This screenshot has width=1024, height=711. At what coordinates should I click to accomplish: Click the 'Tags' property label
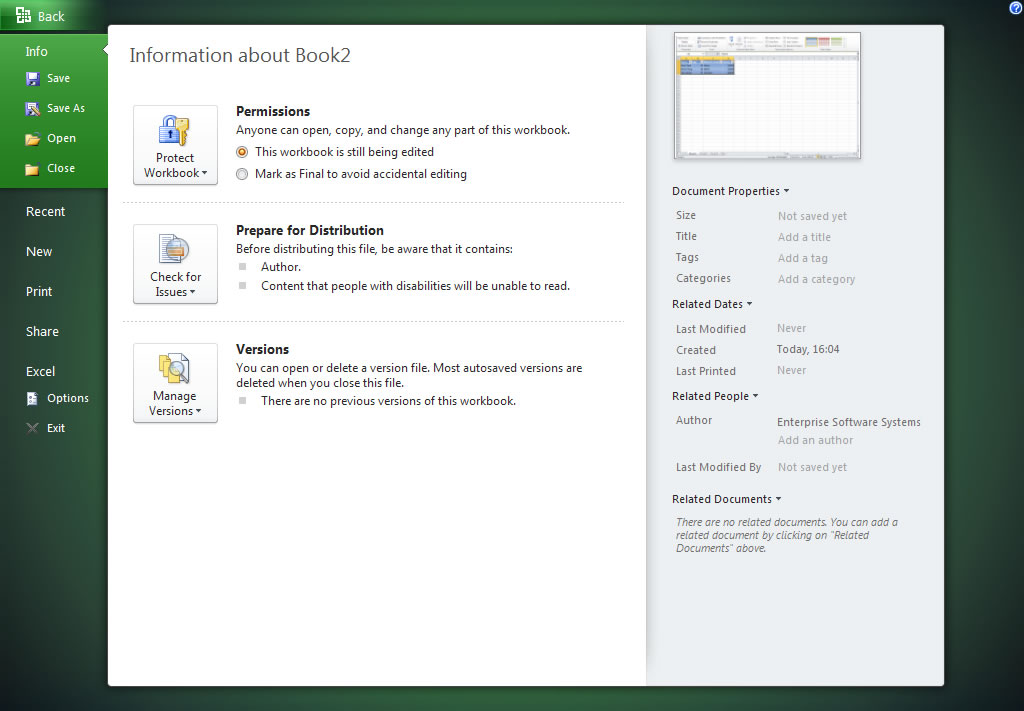point(687,257)
